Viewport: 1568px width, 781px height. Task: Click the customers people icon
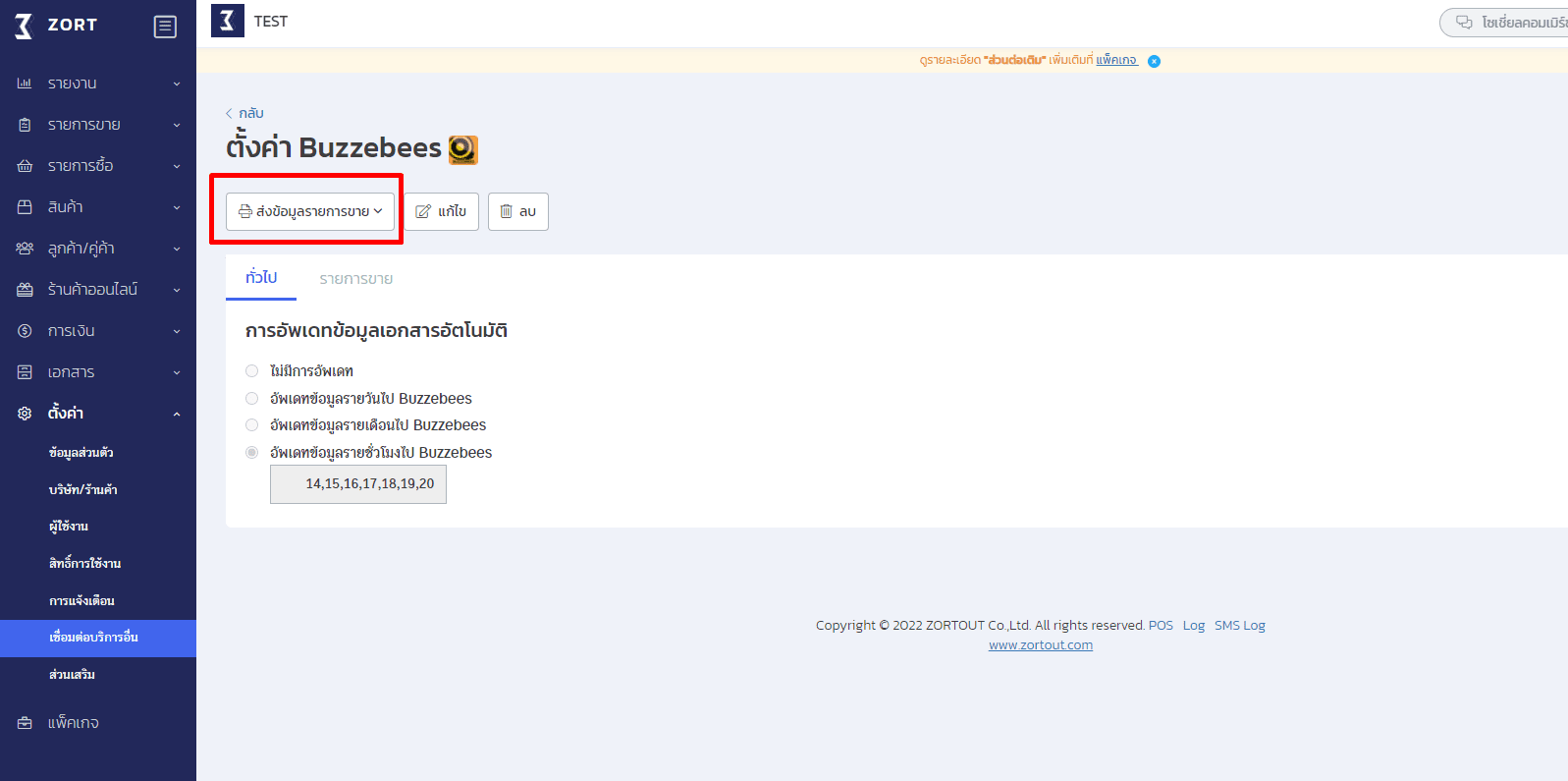click(25, 249)
